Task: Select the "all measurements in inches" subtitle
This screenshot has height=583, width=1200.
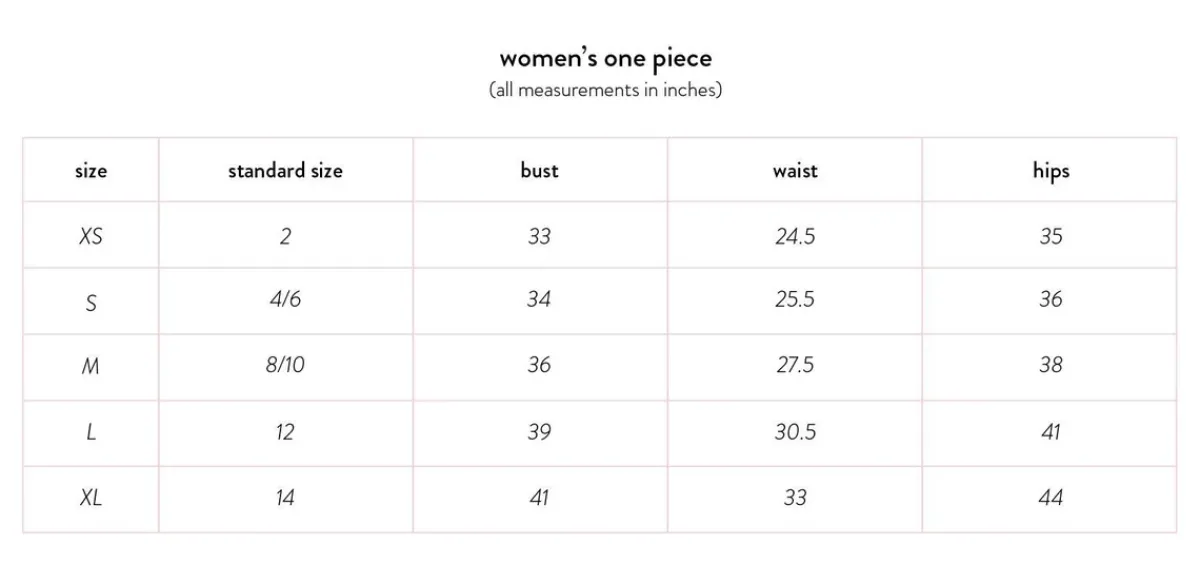Action: tap(605, 90)
